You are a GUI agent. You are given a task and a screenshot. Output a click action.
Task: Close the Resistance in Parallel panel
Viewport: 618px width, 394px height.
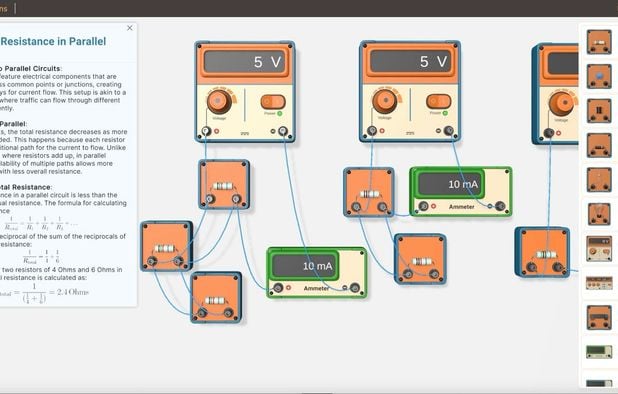pyautogui.click(x=130, y=28)
